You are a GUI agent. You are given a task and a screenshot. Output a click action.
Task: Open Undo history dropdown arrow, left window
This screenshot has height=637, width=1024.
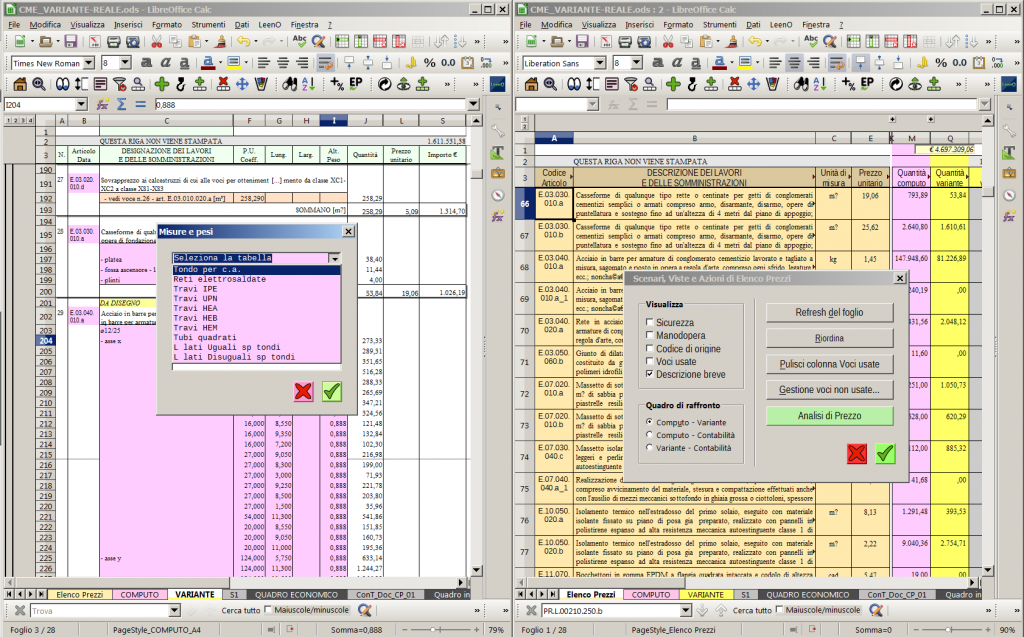coord(255,42)
